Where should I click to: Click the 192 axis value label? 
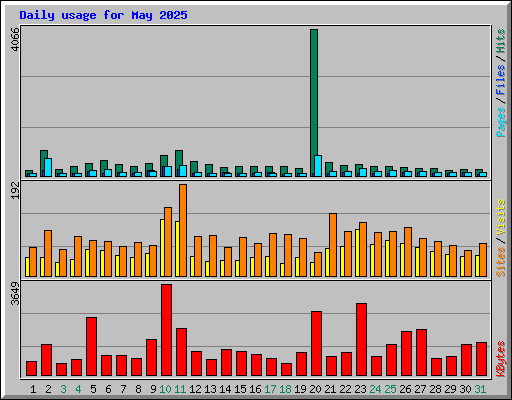[15, 190]
